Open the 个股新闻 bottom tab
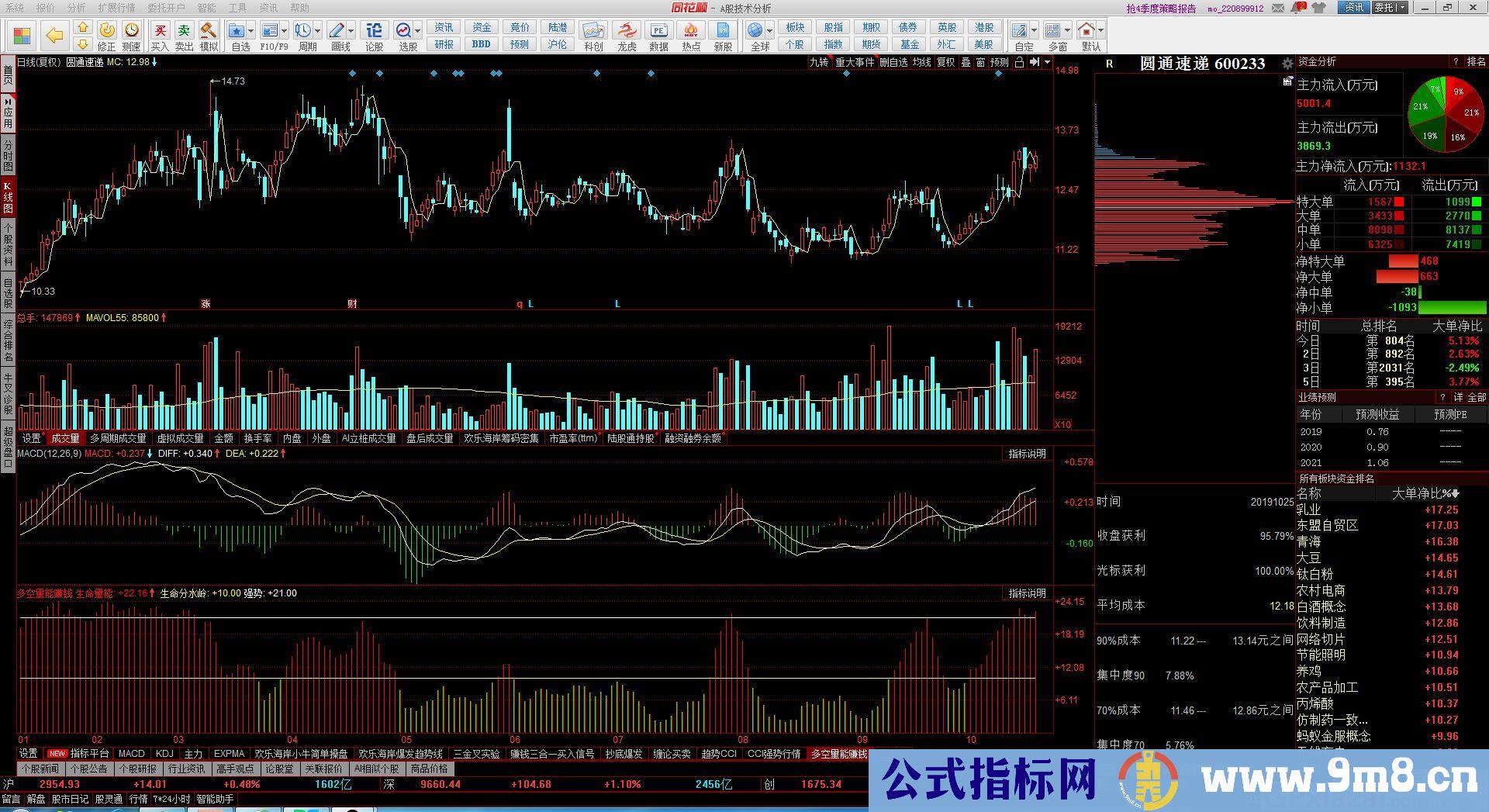The height and width of the screenshot is (812, 1489). point(40,769)
